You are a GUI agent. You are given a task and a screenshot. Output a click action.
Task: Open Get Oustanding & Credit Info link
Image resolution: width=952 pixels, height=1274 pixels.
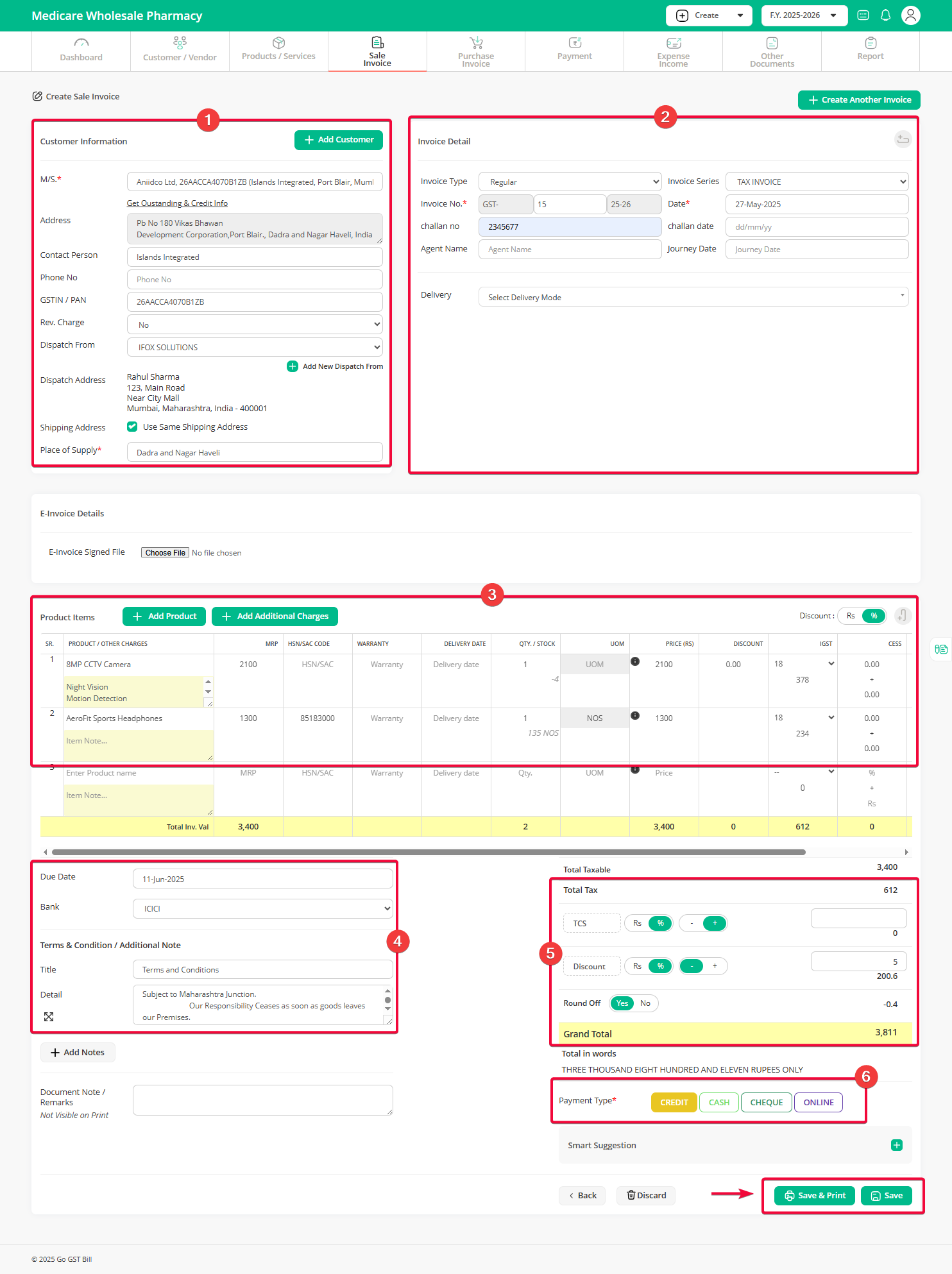177,203
